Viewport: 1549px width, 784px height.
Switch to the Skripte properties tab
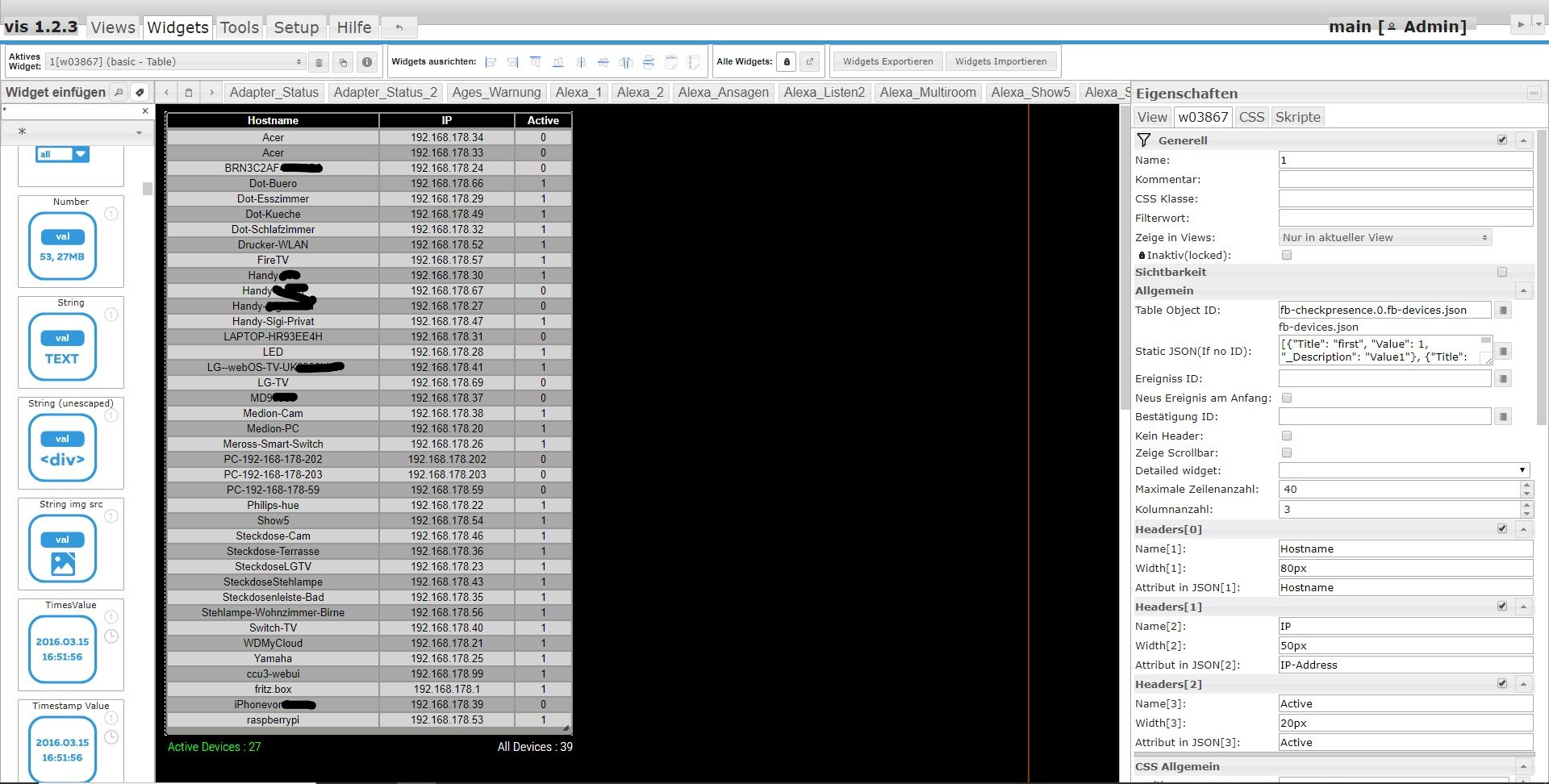click(1297, 117)
